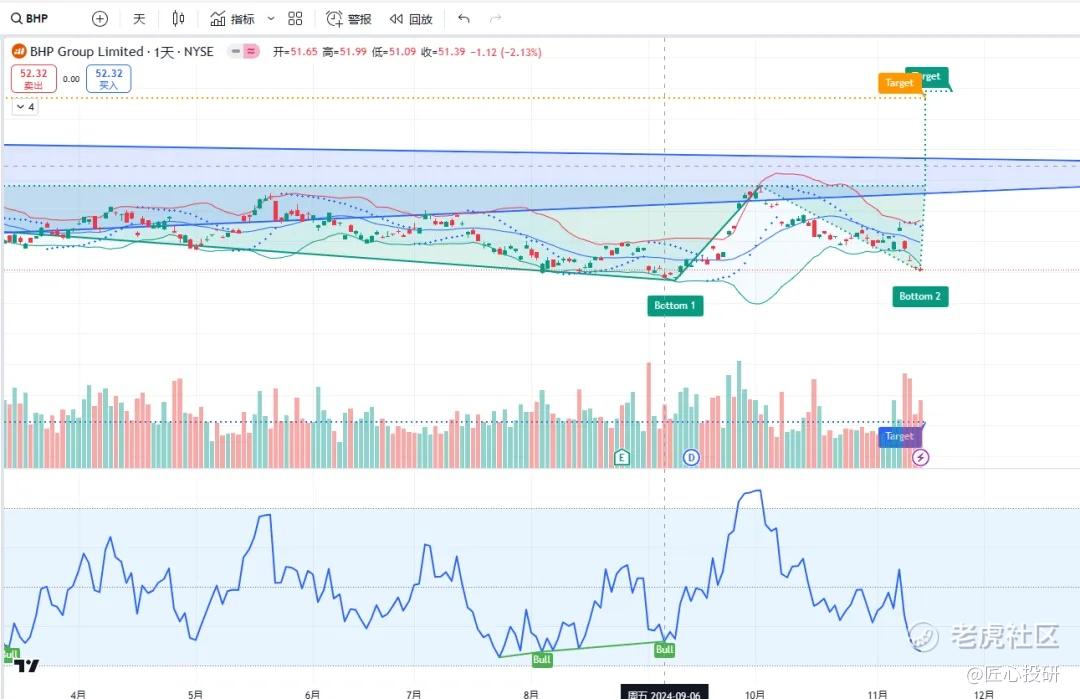Viewport: 1080px width, 699px height.
Task: Add a symbol to compare with plus icon
Action: click(100, 19)
